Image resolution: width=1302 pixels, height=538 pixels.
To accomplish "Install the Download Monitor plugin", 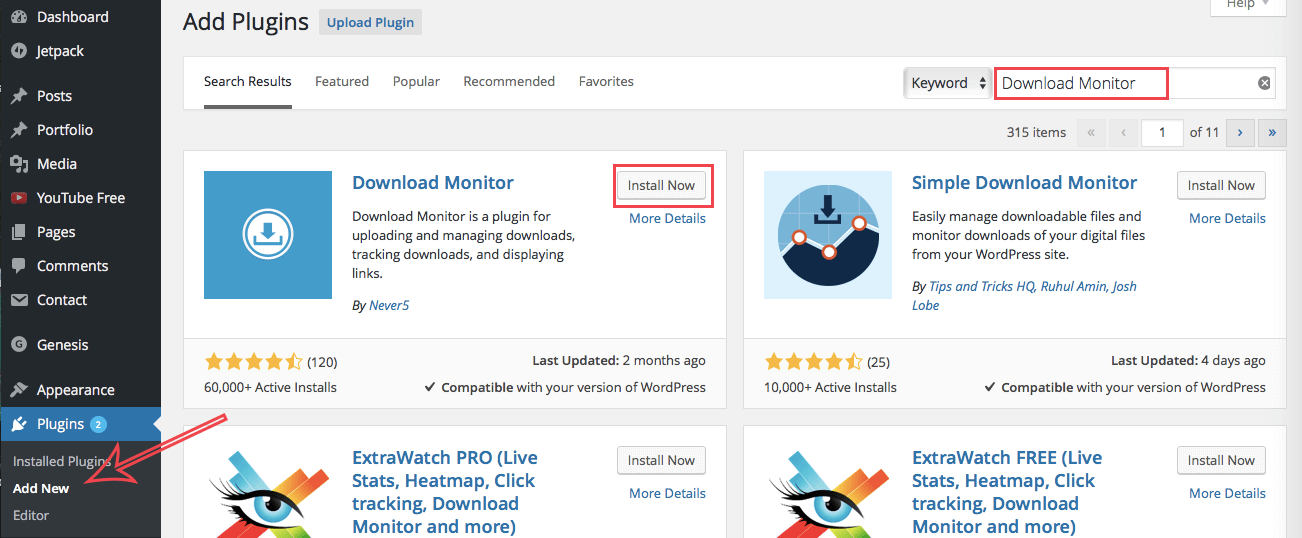I will (661, 185).
